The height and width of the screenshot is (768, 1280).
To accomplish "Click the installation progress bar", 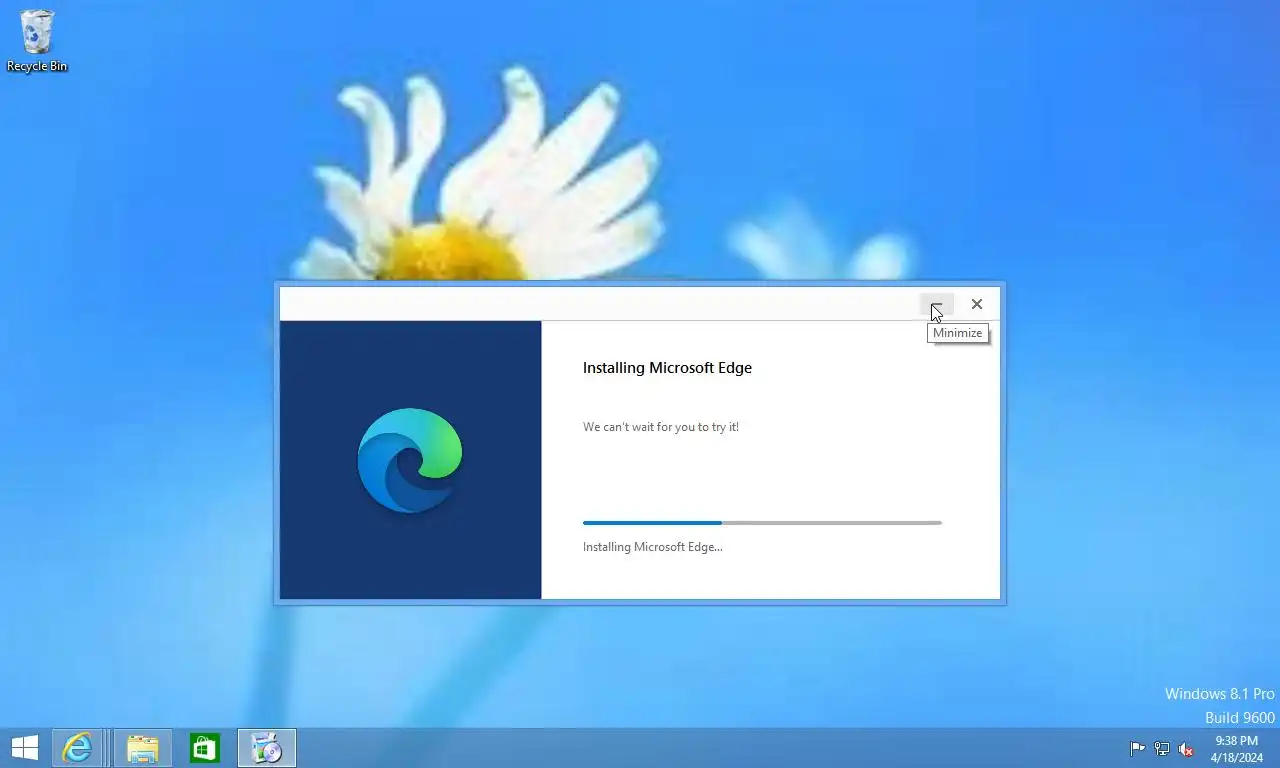I will pyautogui.click(x=762, y=523).
